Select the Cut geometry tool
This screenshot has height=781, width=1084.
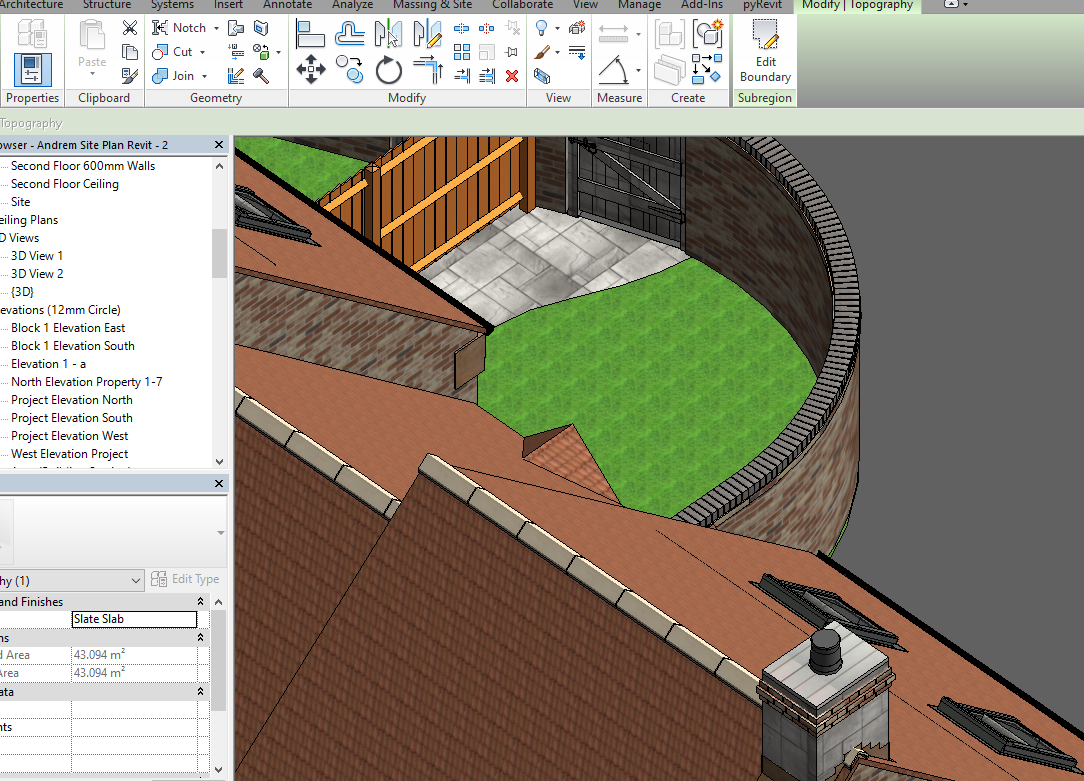[x=161, y=52]
